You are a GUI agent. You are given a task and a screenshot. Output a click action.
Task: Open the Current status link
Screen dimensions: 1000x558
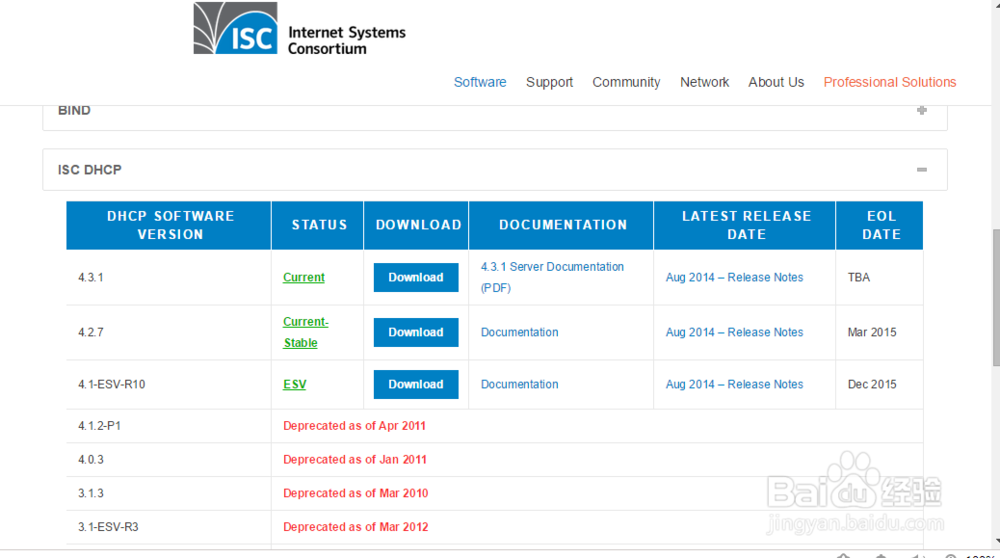tap(304, 277)
